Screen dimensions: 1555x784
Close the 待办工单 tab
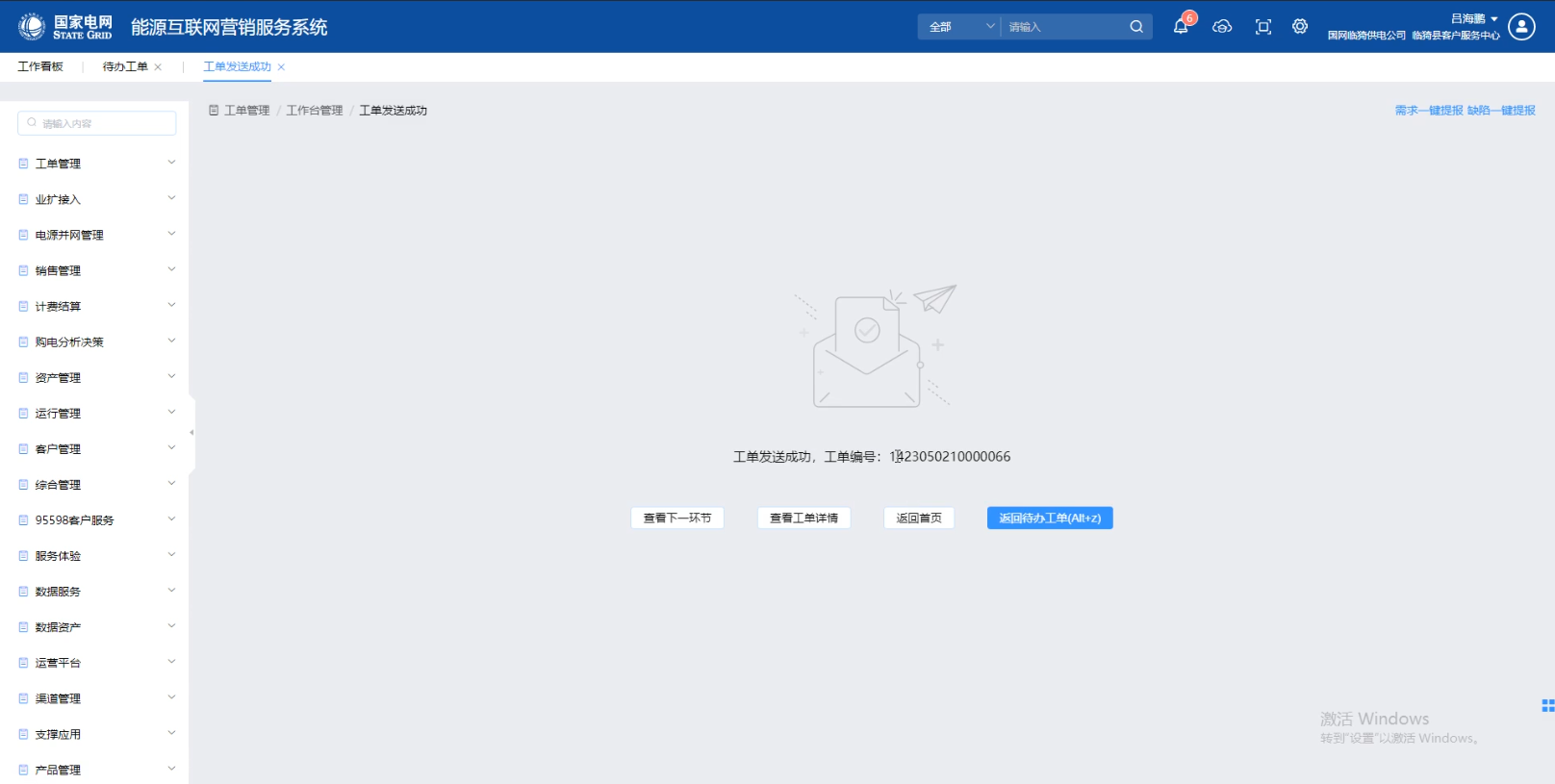158,67
